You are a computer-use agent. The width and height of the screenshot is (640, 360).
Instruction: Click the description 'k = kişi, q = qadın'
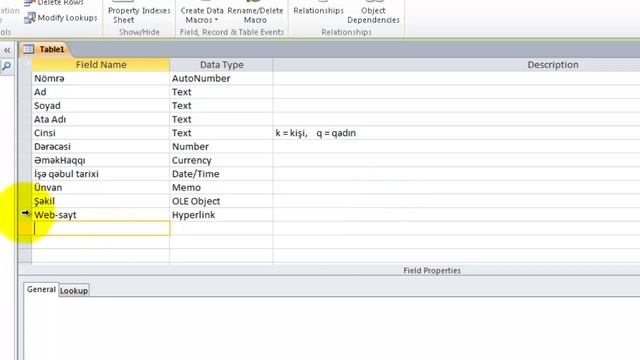tap(316, 133)
